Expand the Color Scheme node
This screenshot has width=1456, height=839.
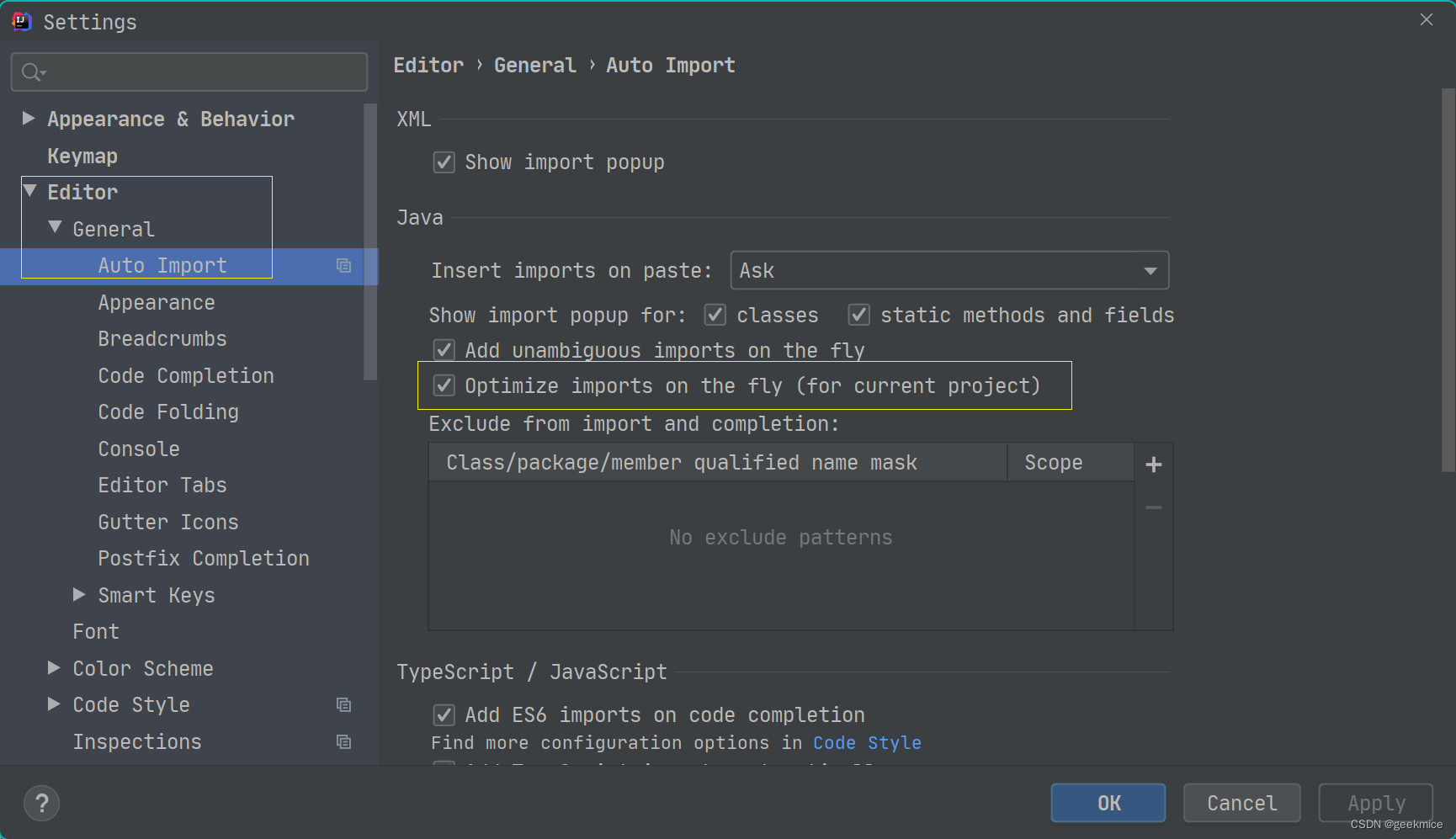tap(54, 668)
